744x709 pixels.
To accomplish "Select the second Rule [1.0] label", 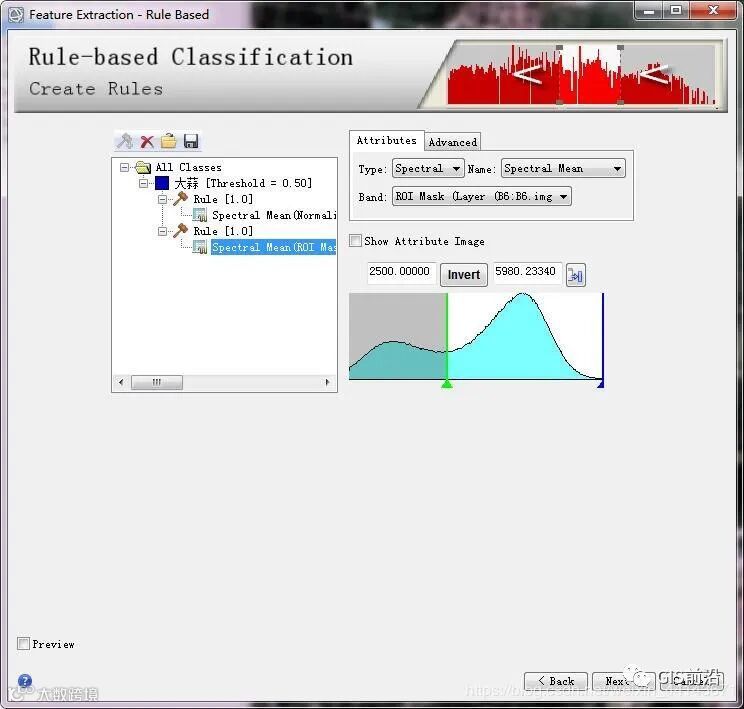I will tap(223, 231).
